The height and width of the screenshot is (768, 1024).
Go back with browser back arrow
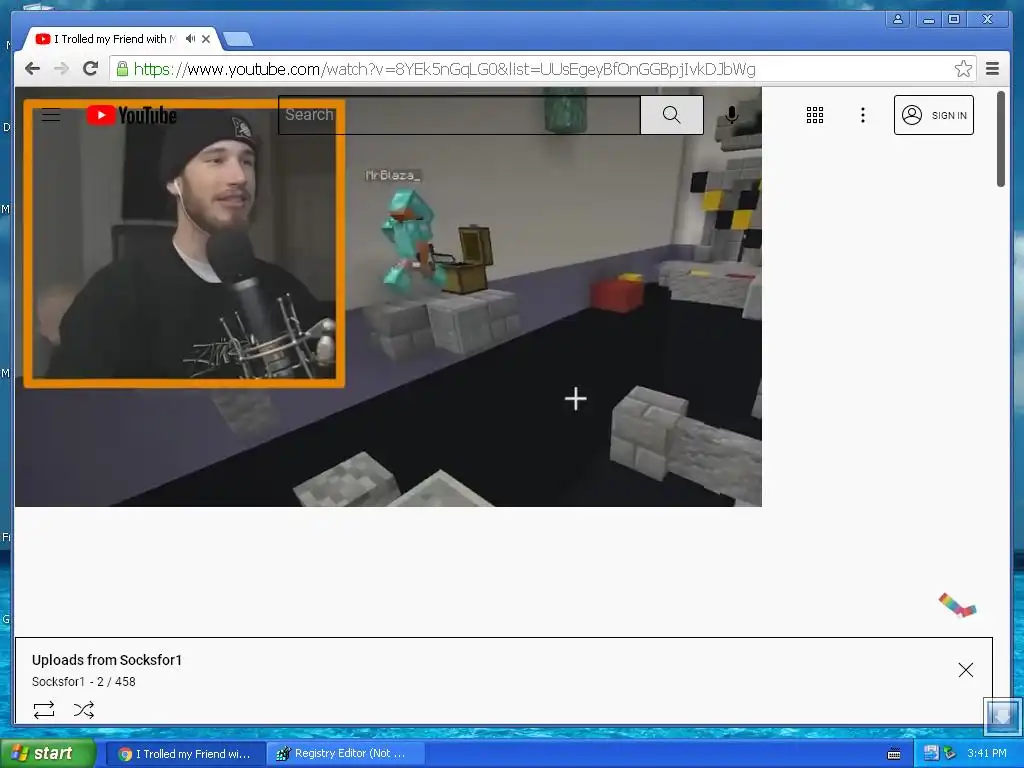[x=33, y=69]
